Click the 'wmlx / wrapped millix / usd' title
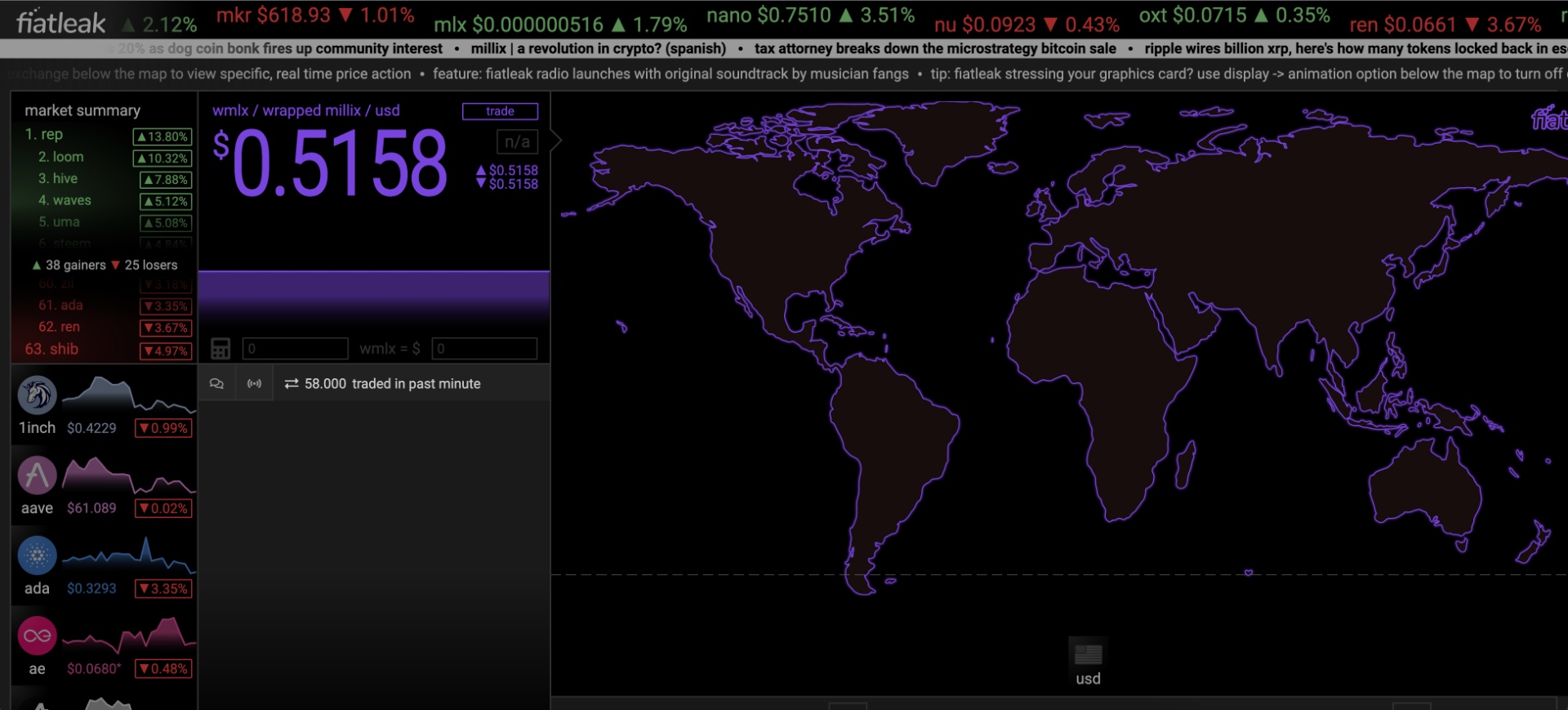The height and width of the screenshot is (710, 1568). pyautogui.click(x=306, y=110)
